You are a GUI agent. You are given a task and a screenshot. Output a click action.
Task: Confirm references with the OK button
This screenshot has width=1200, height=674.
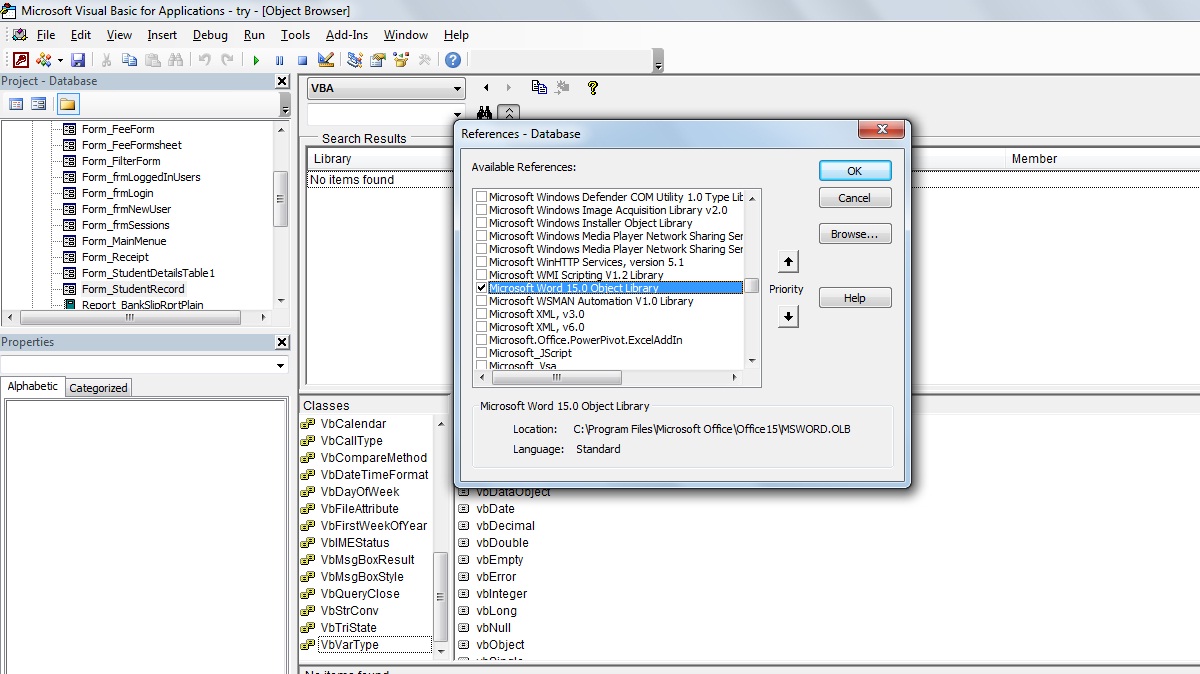coord(855,171)
